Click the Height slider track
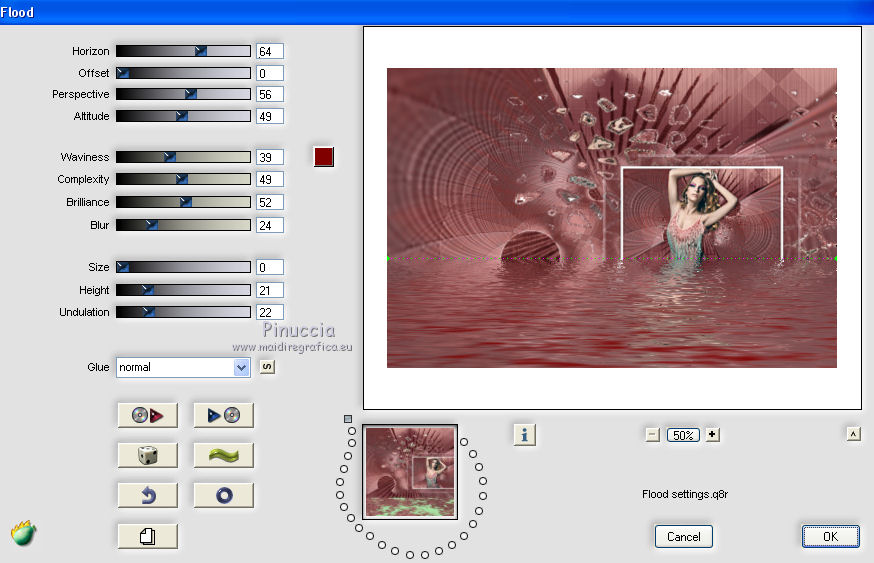Viewport: 874px width, 563px height. pyautogui.click(x=183, y=290)
